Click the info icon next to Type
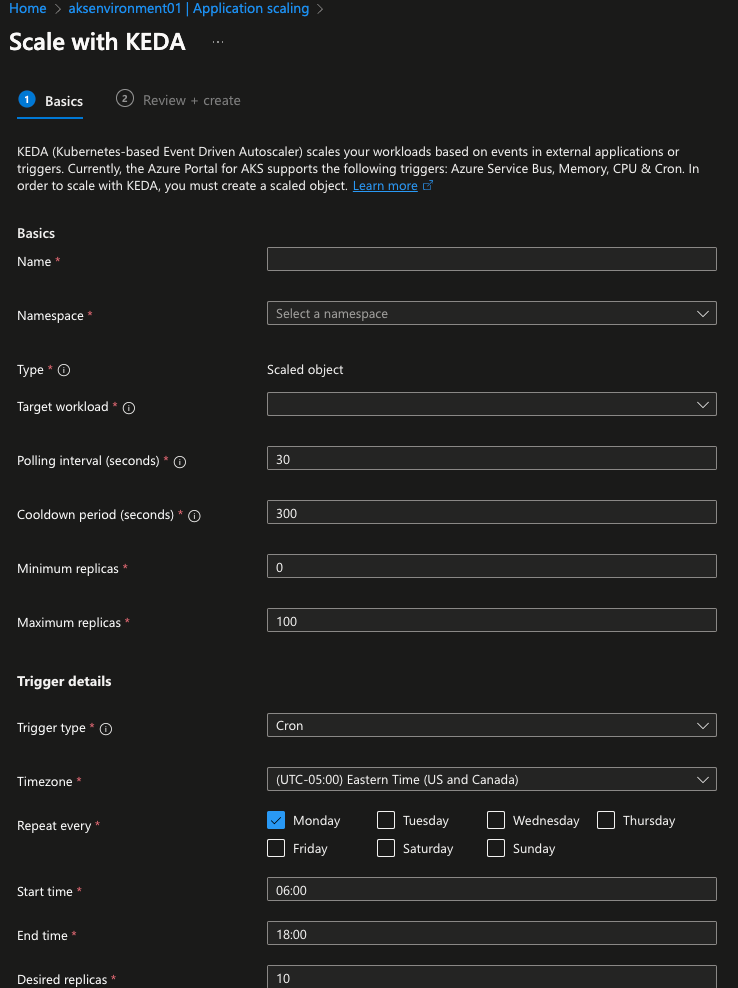 tap(64, 370)
